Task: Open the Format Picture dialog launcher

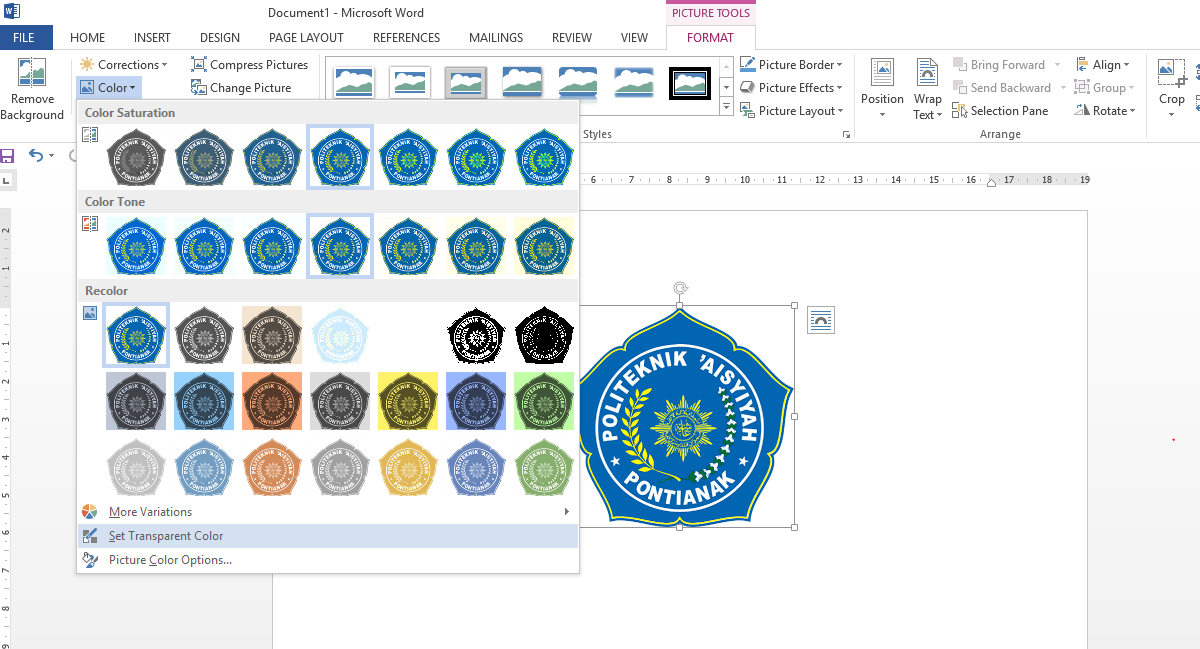Action: (847, 134)
